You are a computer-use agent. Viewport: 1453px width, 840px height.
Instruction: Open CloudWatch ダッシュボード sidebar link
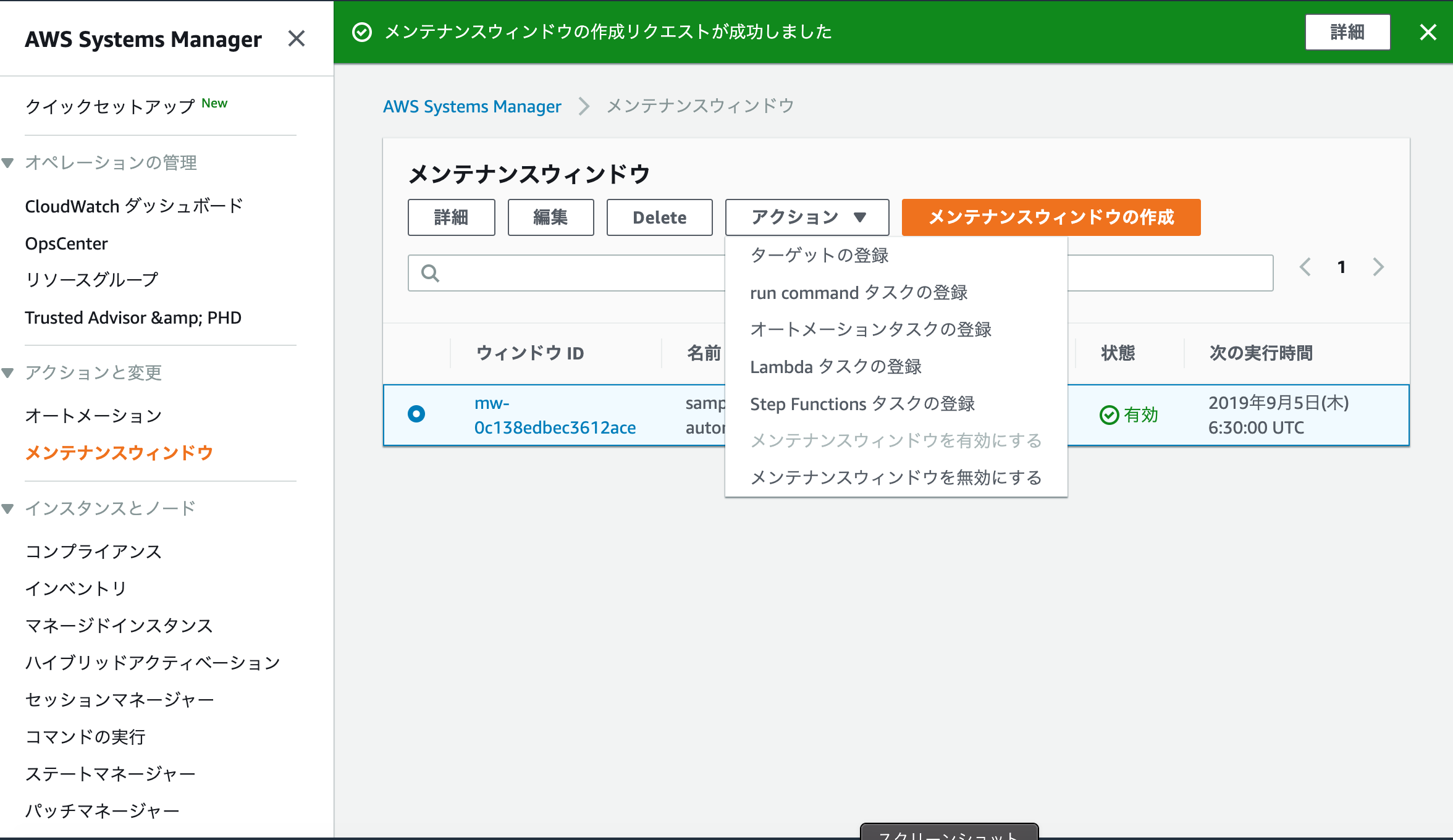click(x=134, y=206)
